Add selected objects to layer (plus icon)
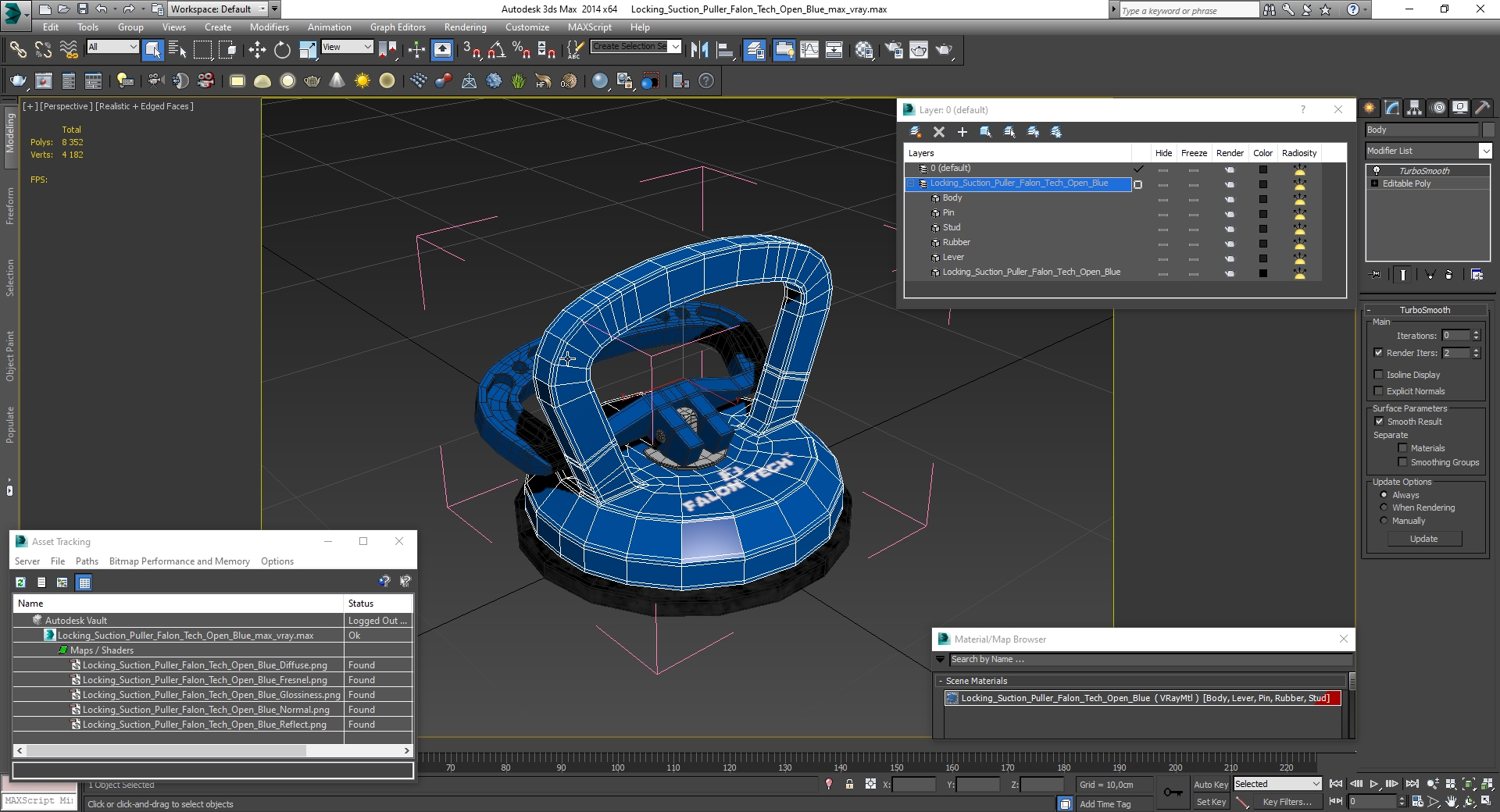1500x812 pixels. [962, 132]
